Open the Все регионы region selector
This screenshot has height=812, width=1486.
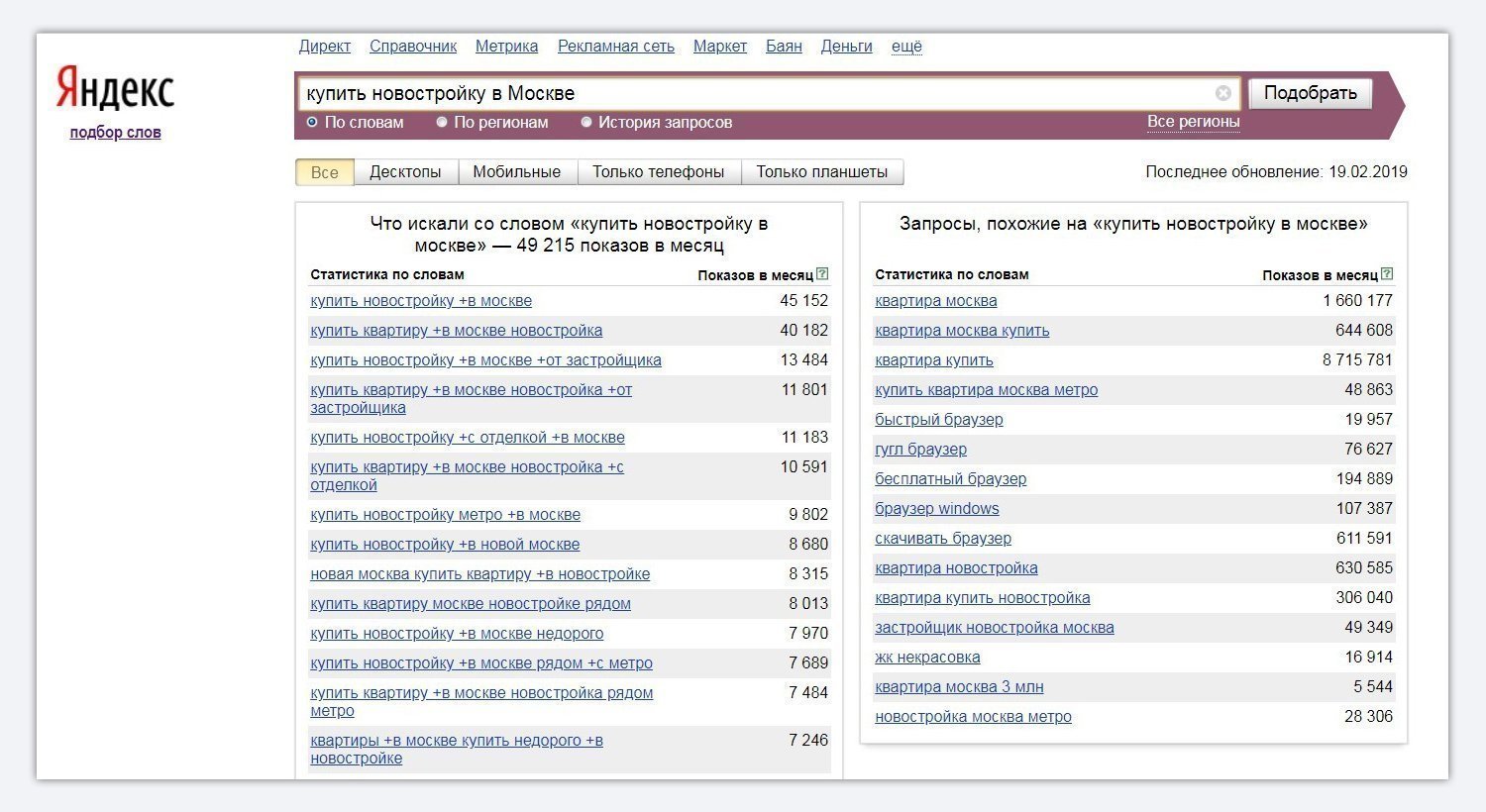coord(1194,122)
